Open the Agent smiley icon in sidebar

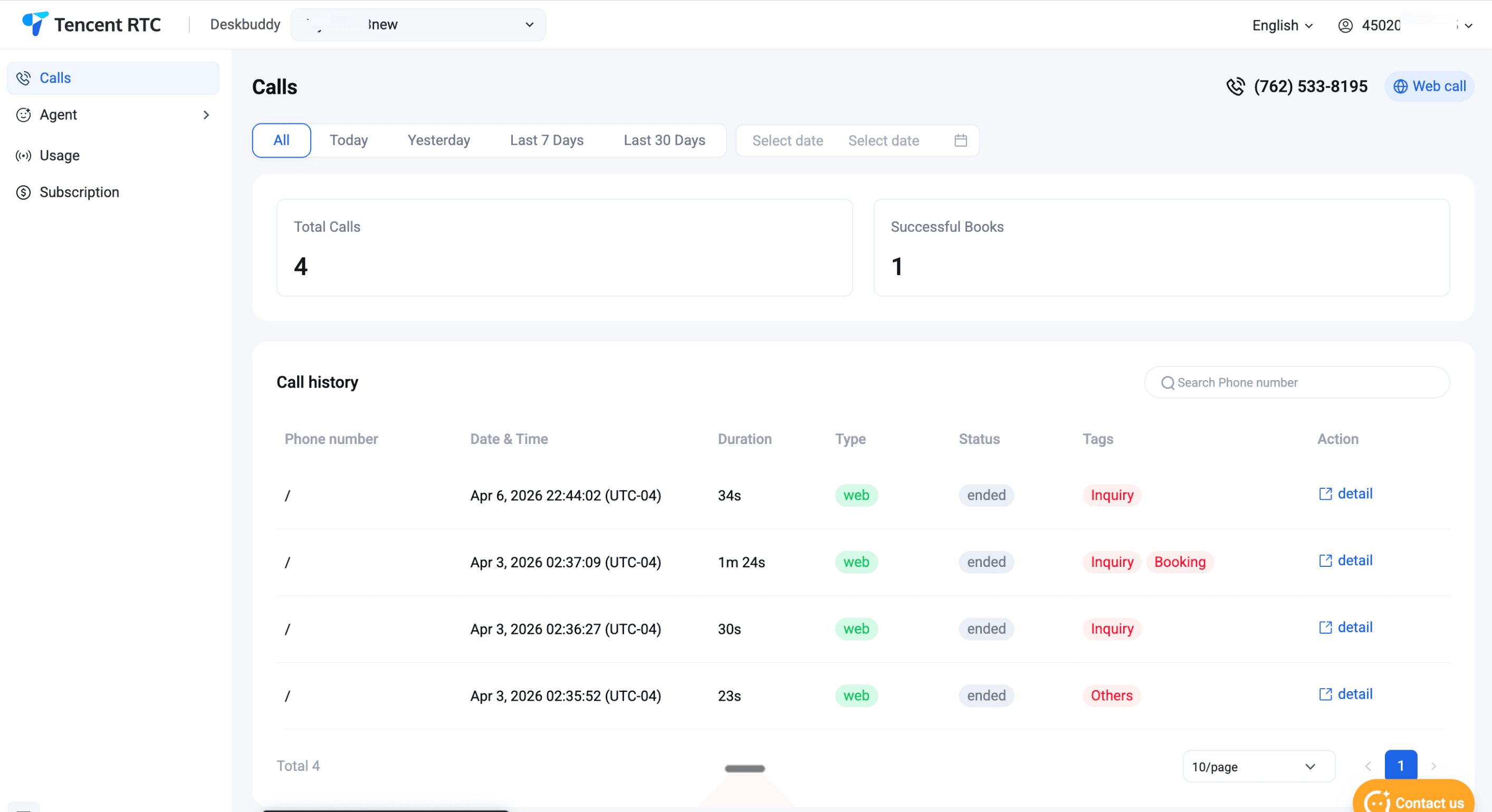click(x=23, y=114)
